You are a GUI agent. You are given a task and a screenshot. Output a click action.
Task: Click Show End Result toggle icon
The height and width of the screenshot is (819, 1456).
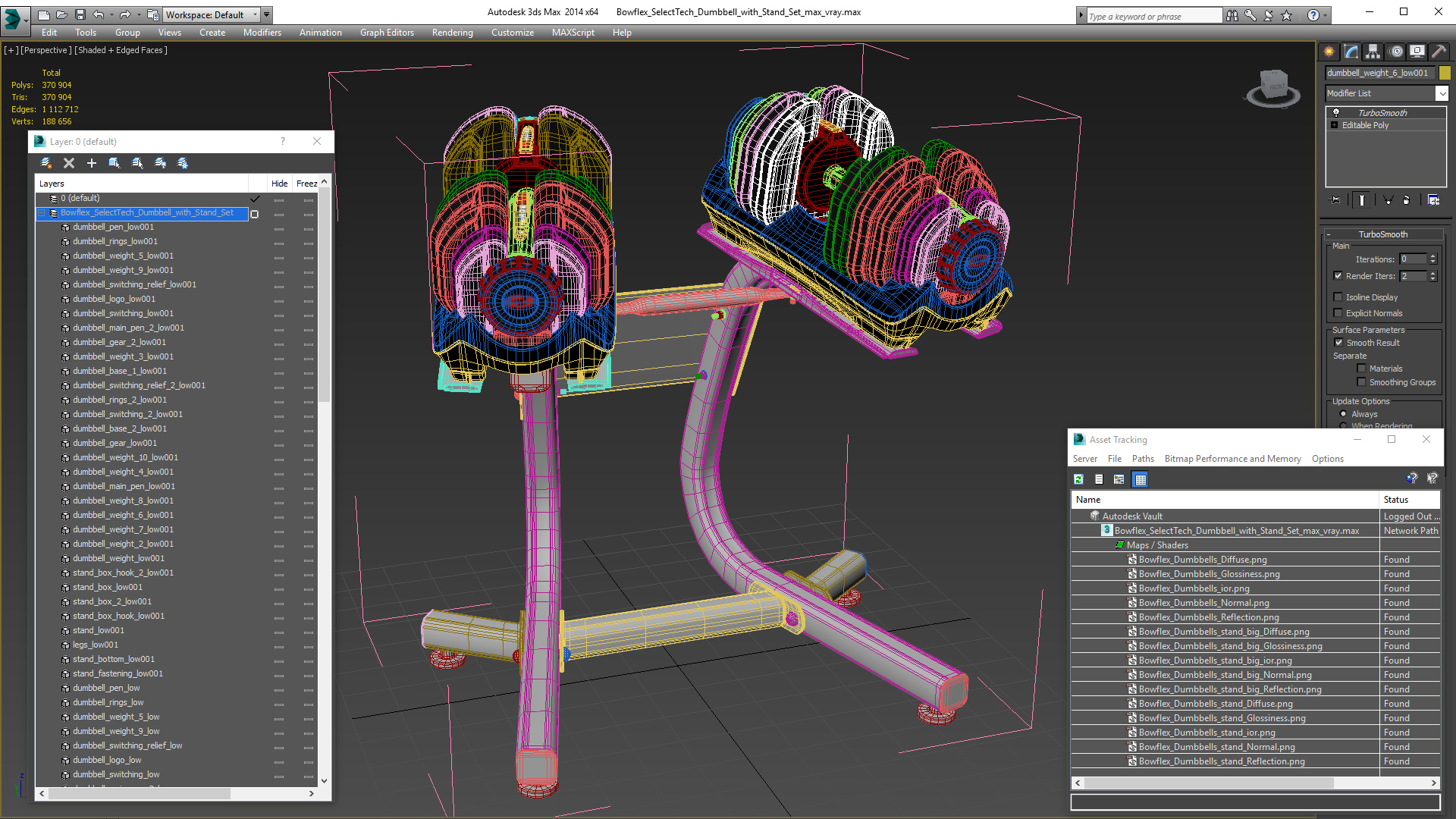click(x=1362, y=200)
